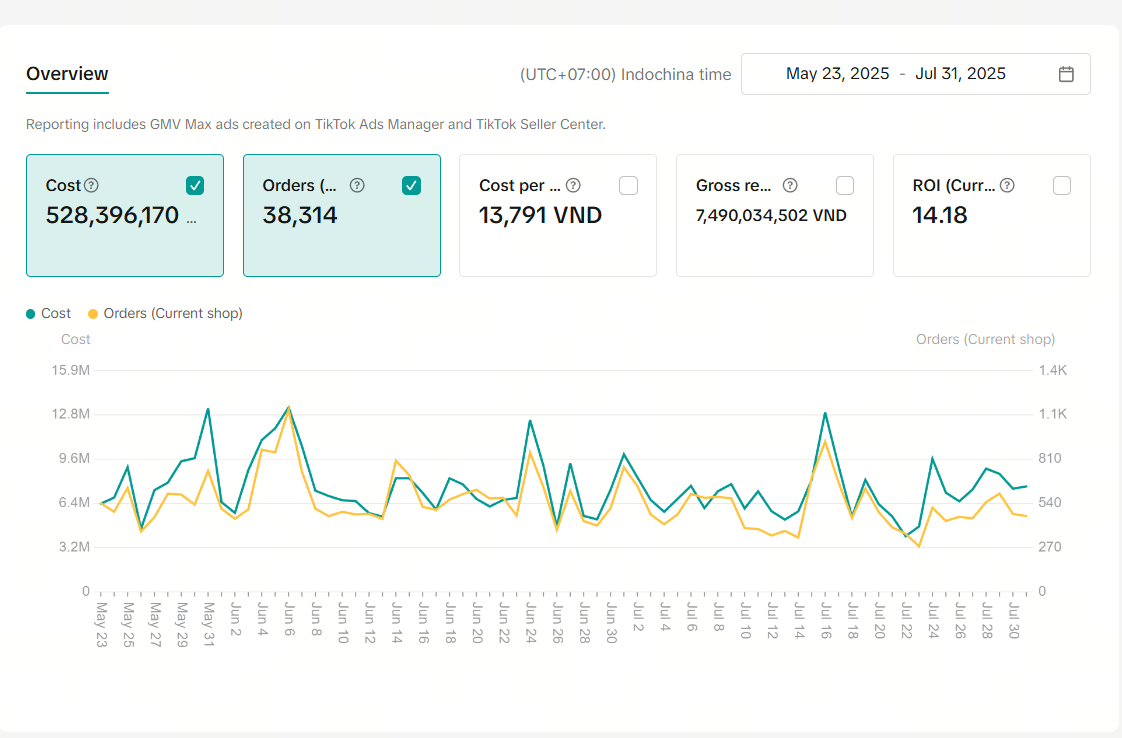1122x738 pixels.
Task: Enable the Cost per order checkbox
Action: 628,185
